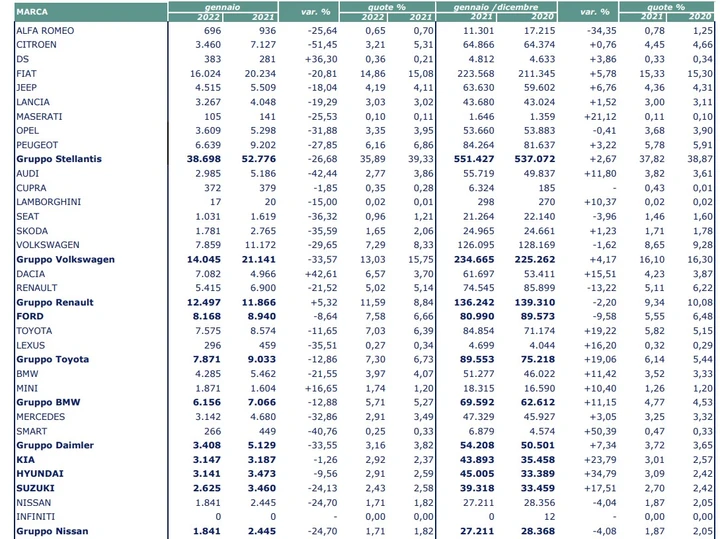The image size is (720, 539).
Task: Select the CITROEN brand label
Action: pos(36,45)
